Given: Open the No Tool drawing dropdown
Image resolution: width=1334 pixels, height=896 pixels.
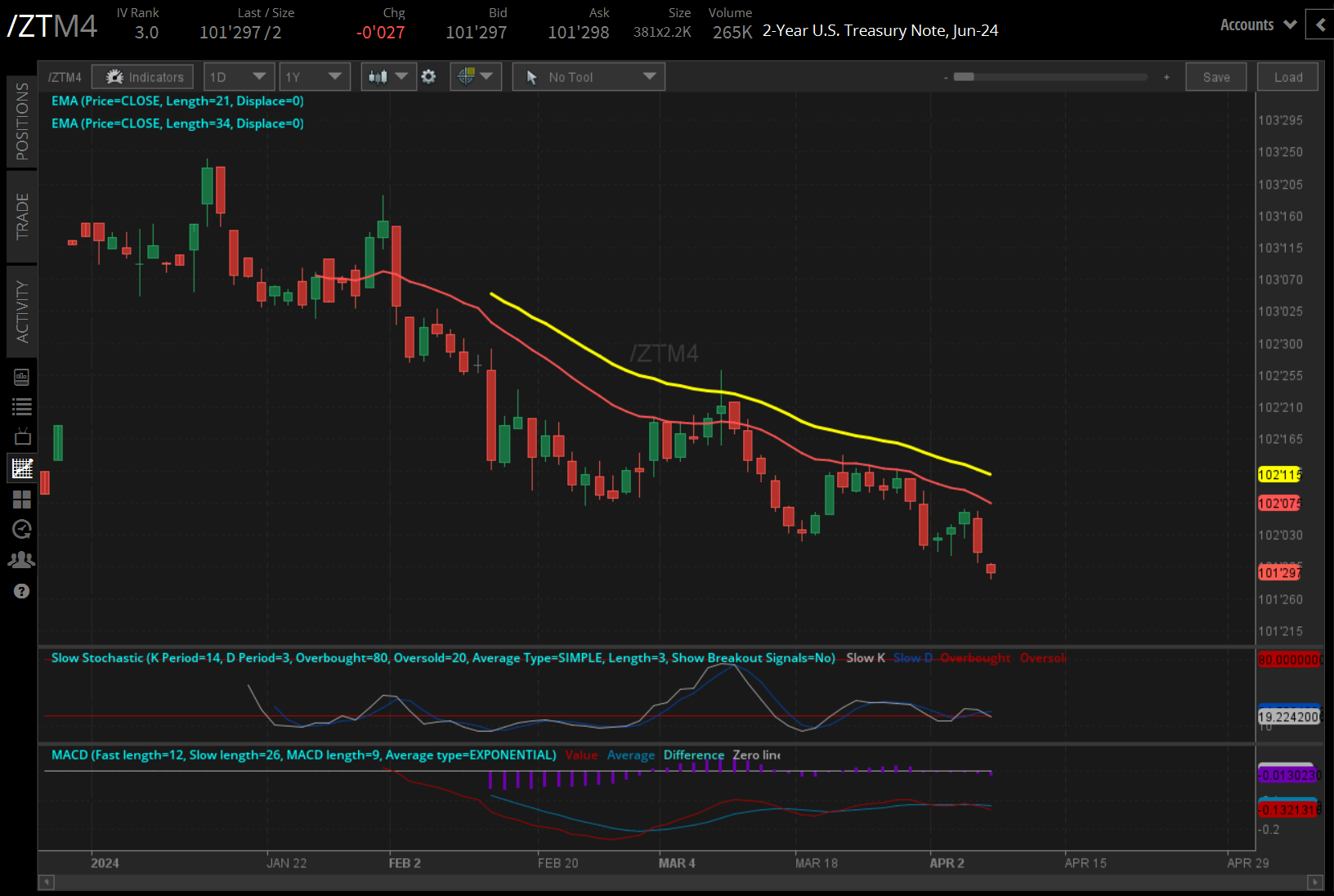Looking at the screenshot, I should [x=589, y=77].
